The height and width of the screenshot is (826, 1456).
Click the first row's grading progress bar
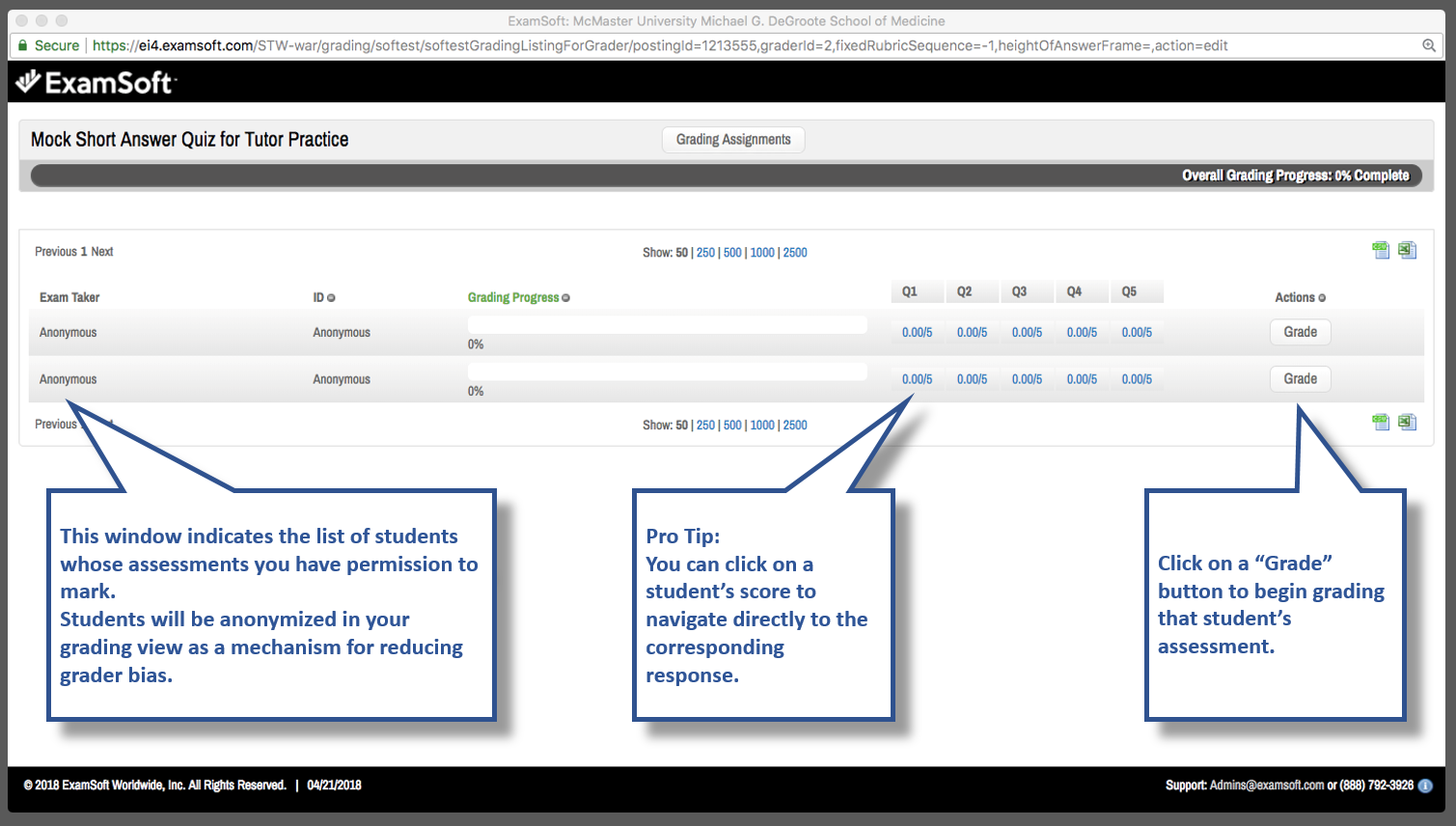point(668,325)
